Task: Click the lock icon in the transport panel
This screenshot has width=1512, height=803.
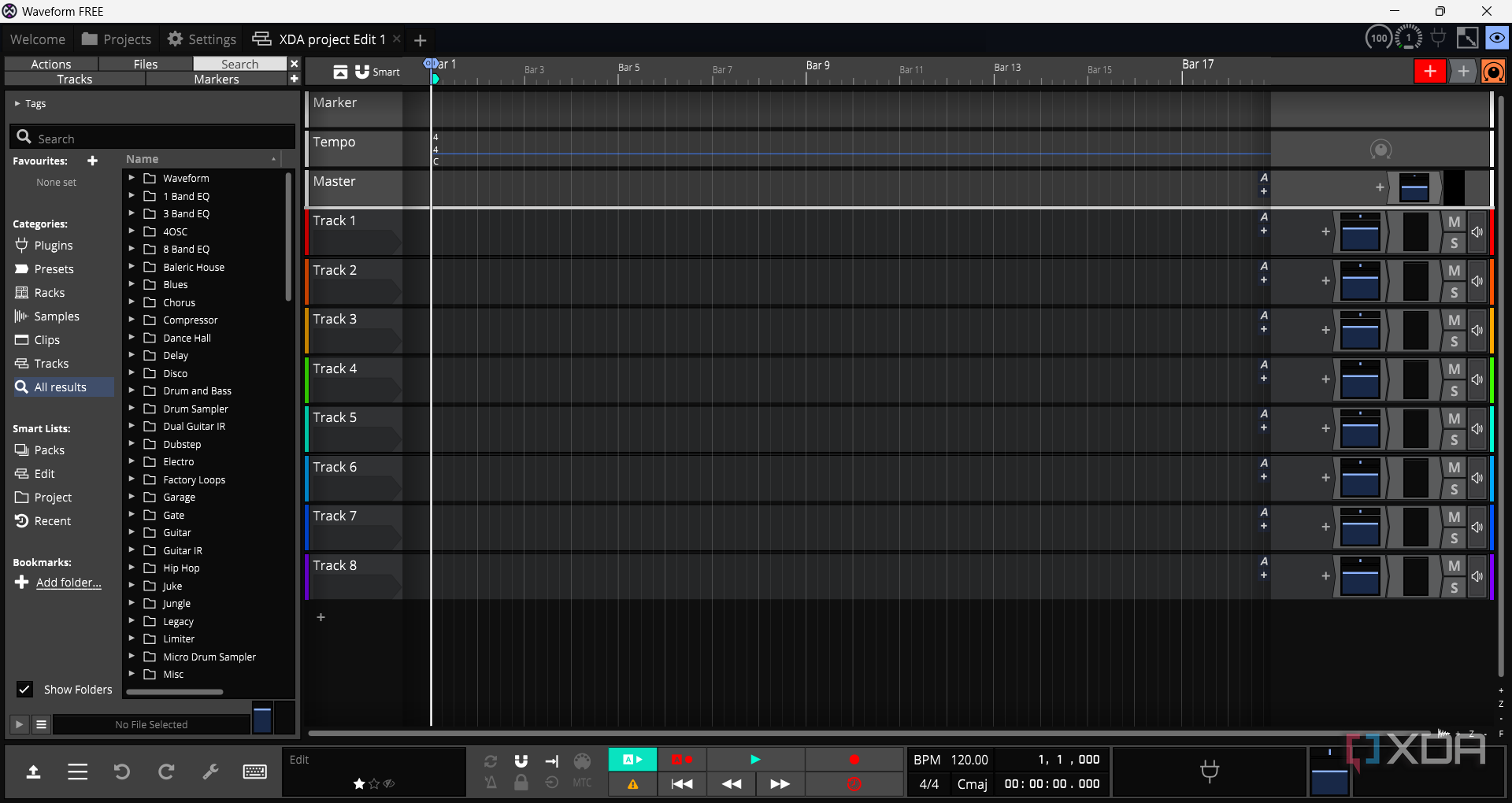Action: pyautogui.click(x=521, y=783)
